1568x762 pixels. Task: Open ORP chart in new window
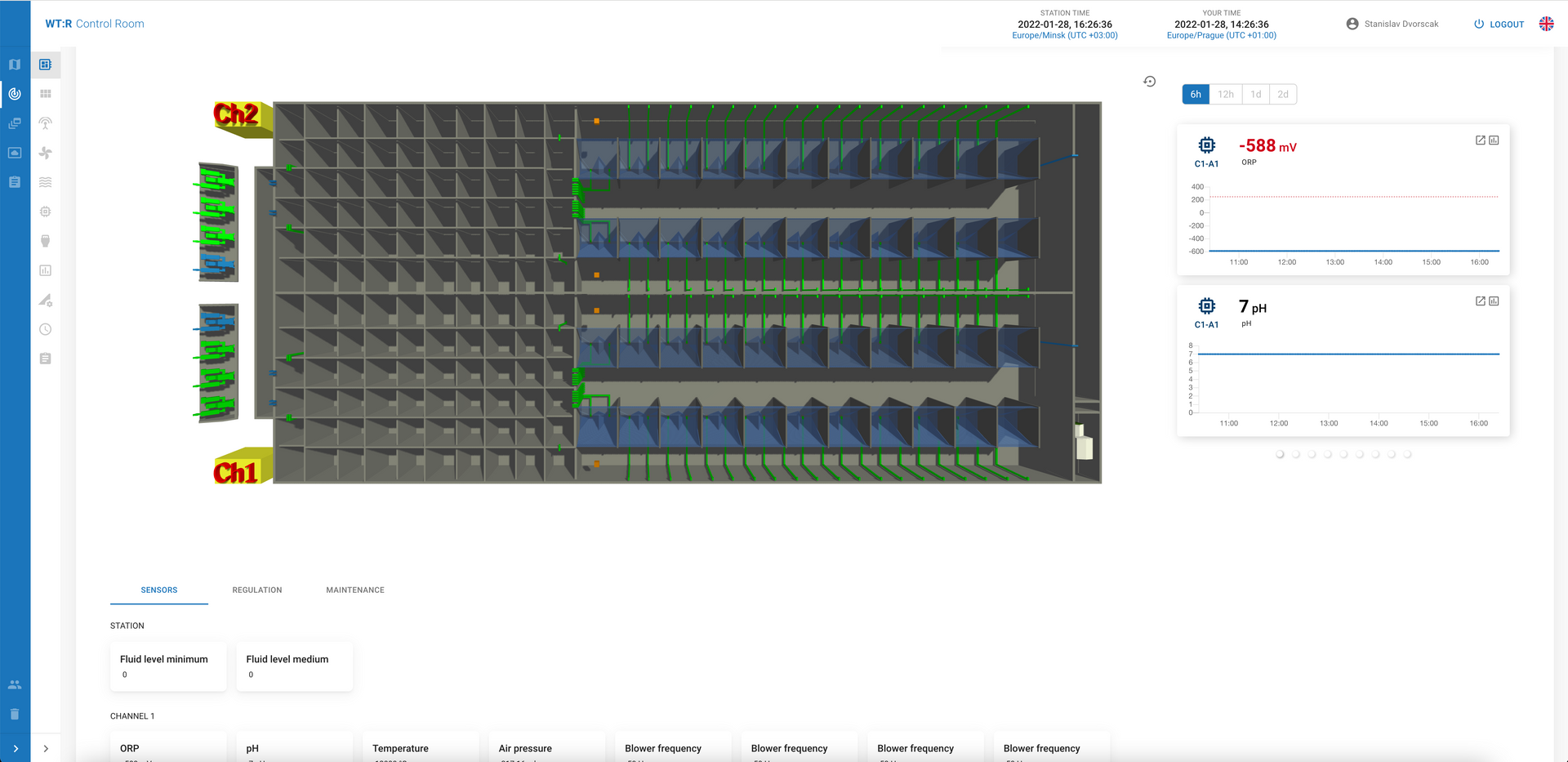(x=1481, y=140)
